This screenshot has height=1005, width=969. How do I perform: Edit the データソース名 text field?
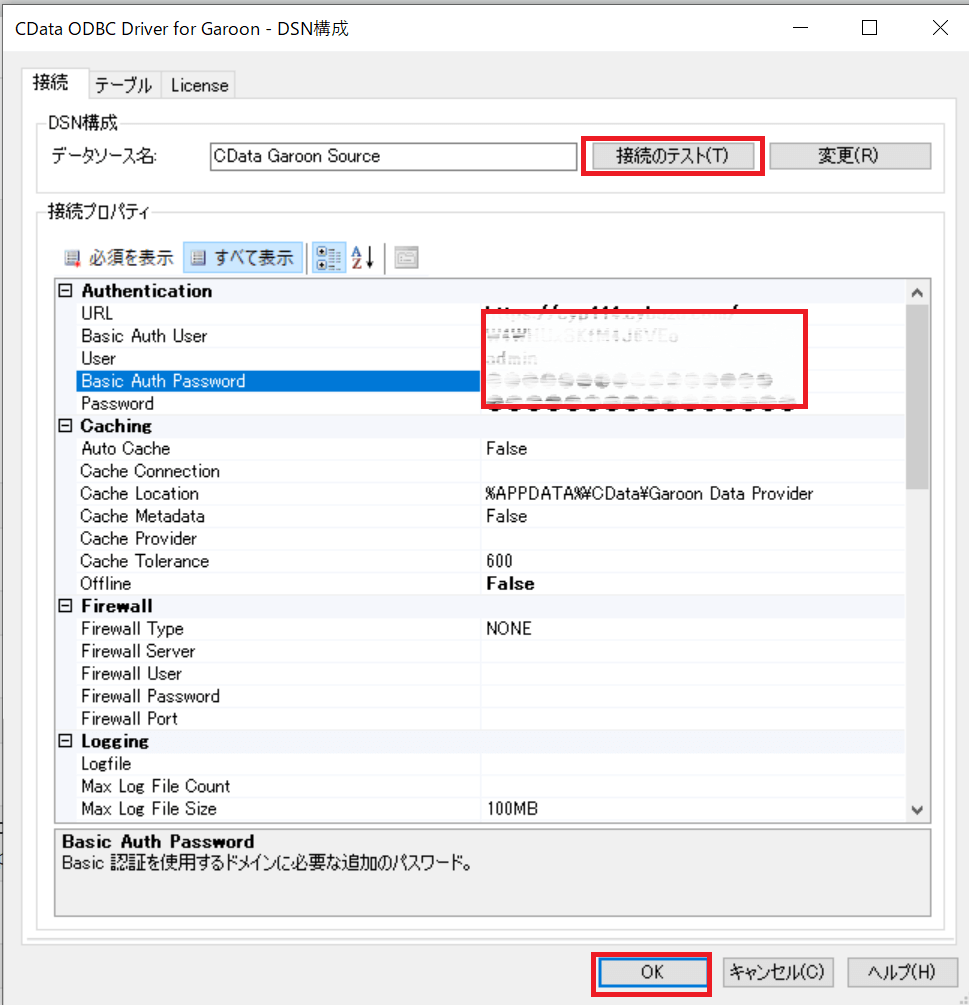393,156
